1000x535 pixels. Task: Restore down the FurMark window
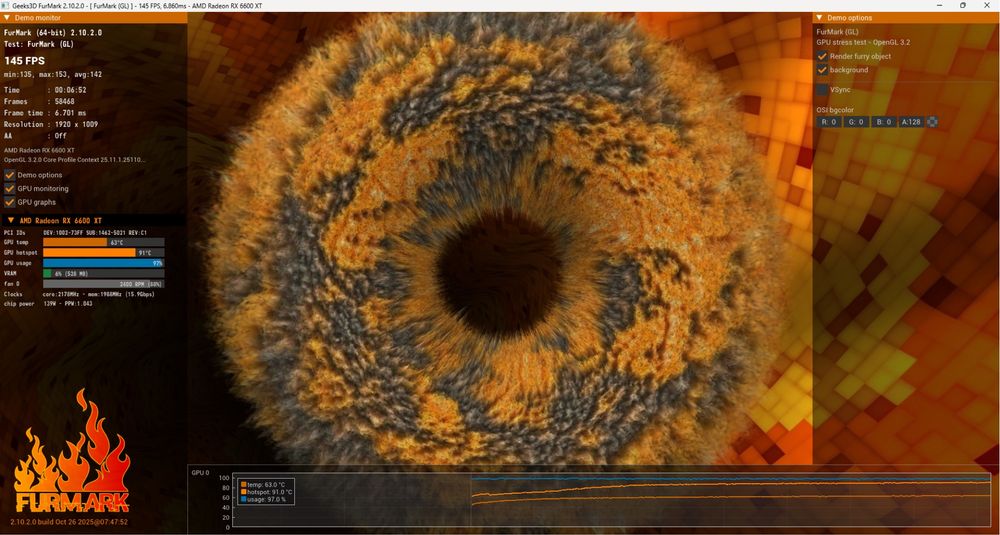963,5
